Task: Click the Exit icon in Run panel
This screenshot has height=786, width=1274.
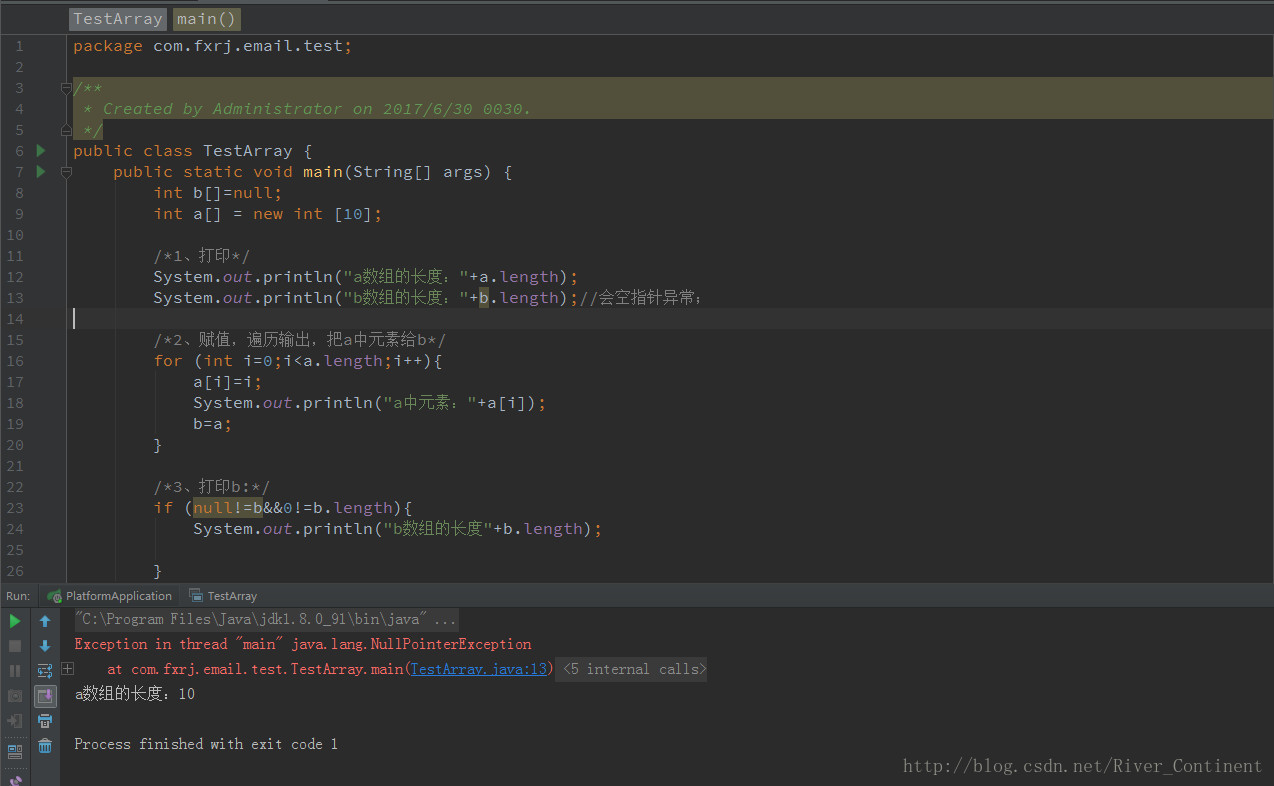Action: [15, 721]
